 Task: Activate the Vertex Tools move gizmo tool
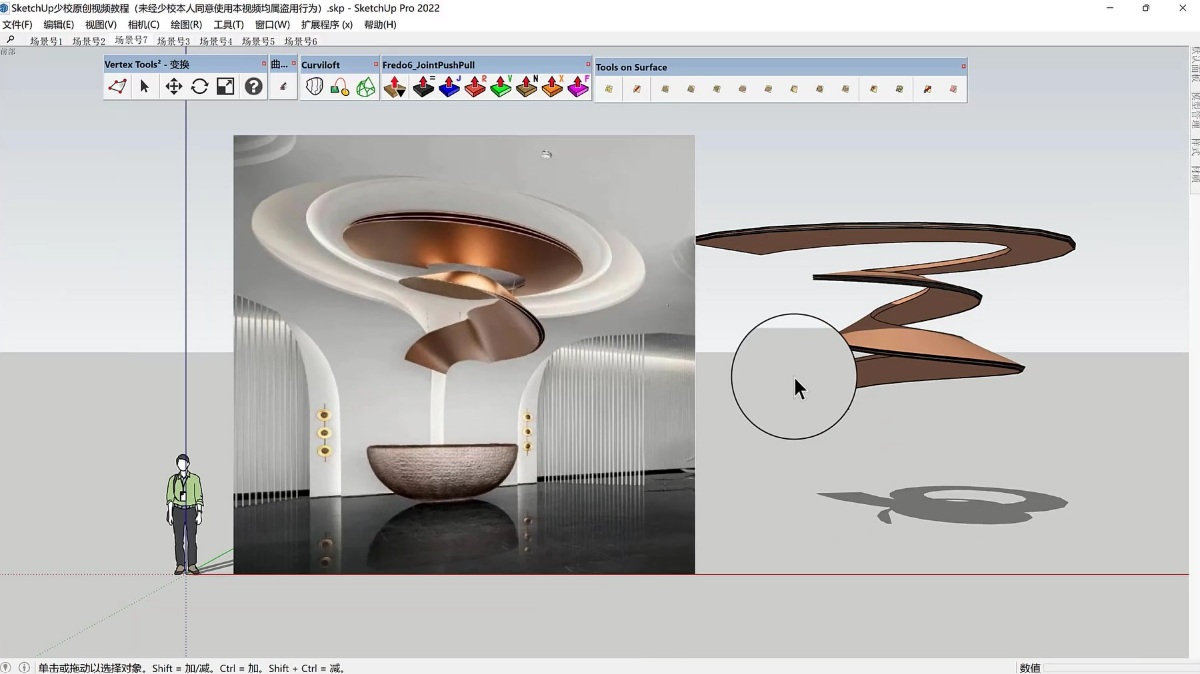(173, 87)
